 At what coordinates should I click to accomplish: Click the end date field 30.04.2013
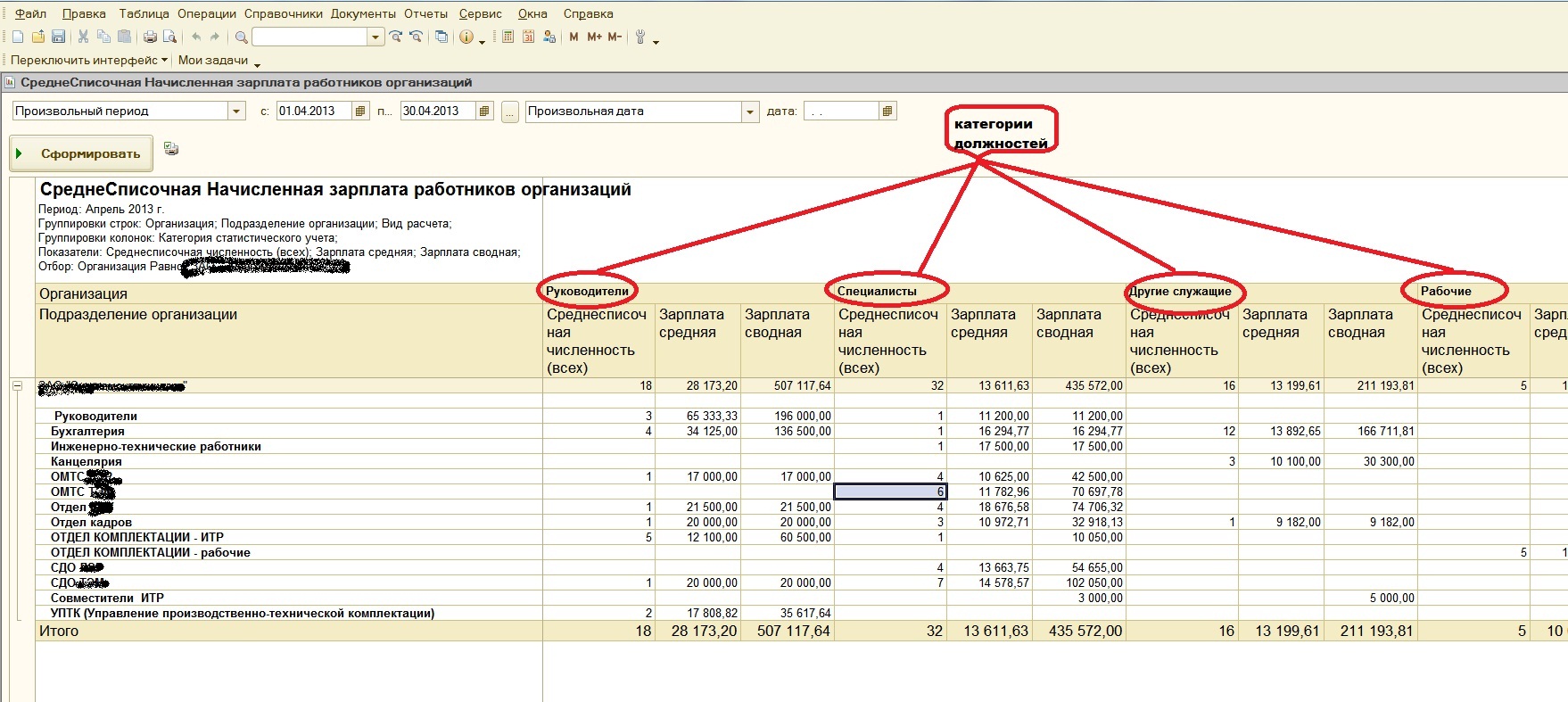(x=439, y=111)
